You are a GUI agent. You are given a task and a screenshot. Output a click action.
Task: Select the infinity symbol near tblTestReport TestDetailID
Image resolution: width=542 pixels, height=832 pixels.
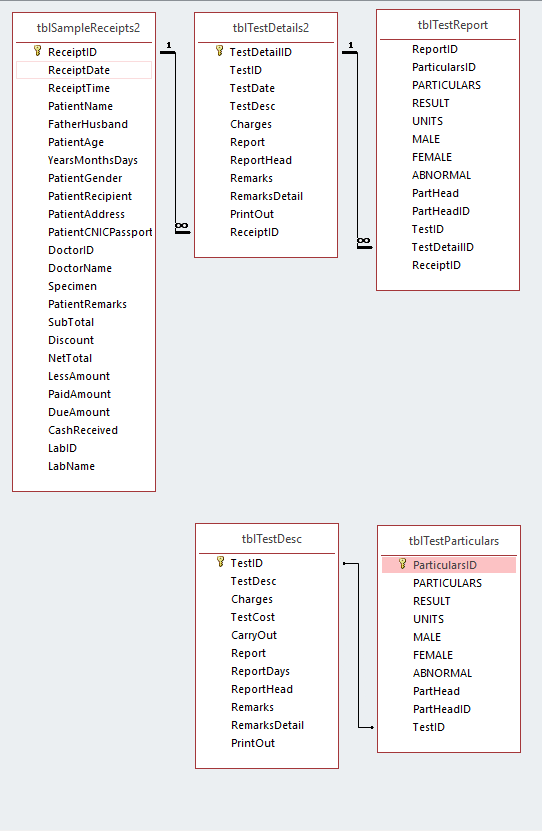[364, 242]
